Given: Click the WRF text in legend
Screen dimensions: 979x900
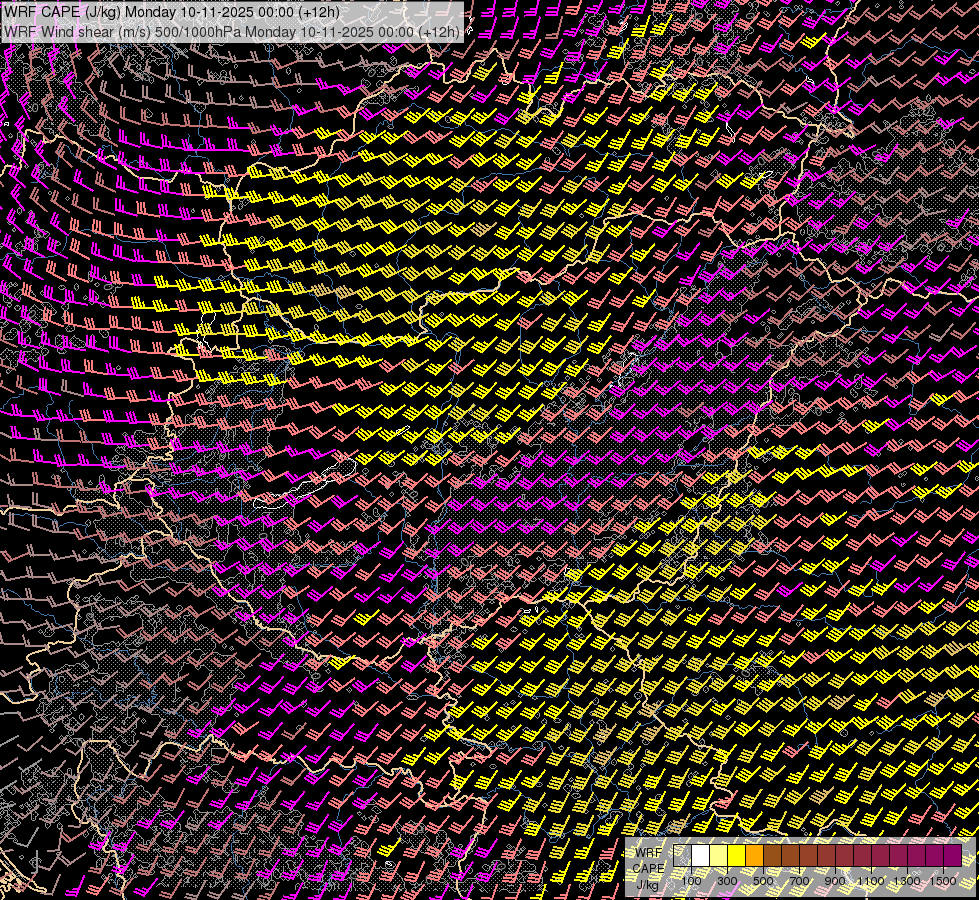Looking at the screenshot, I should 649,852.
